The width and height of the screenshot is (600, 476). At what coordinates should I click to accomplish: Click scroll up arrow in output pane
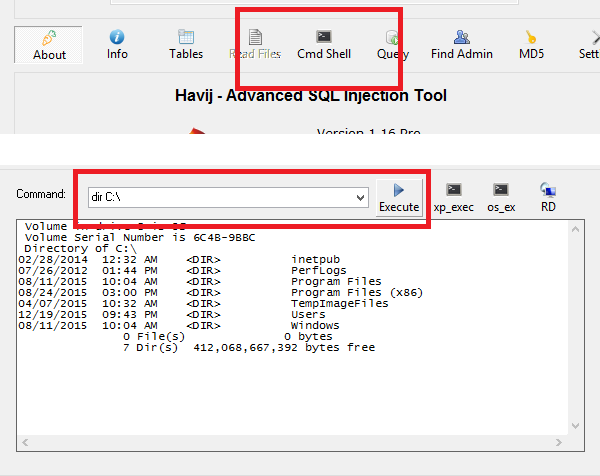pos(576,229)
